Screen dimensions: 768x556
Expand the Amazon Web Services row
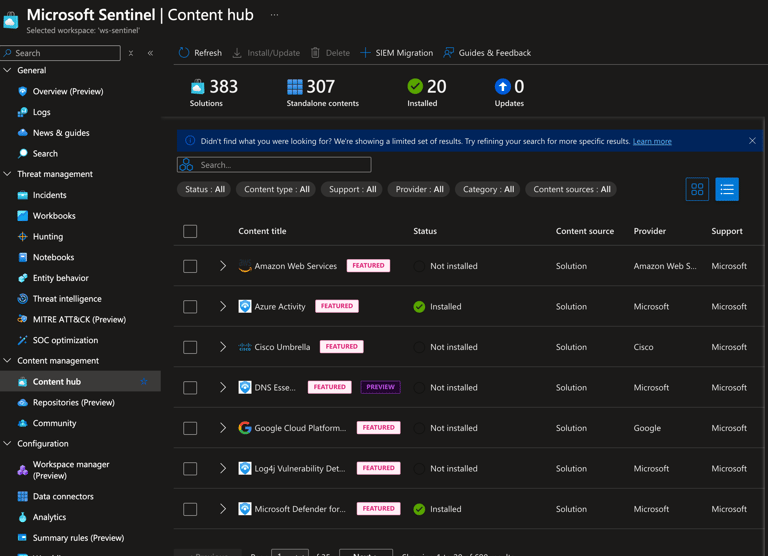(x=223, y=266)
